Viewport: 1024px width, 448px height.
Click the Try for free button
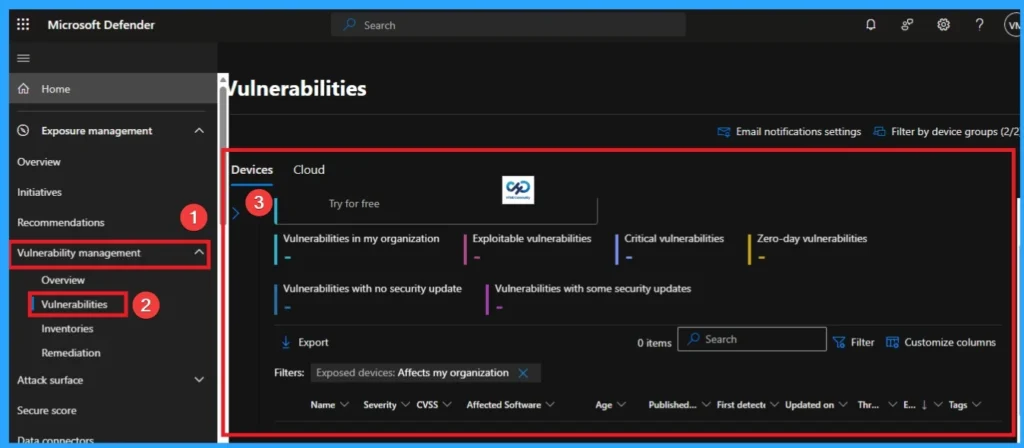[x=354, y=204]
